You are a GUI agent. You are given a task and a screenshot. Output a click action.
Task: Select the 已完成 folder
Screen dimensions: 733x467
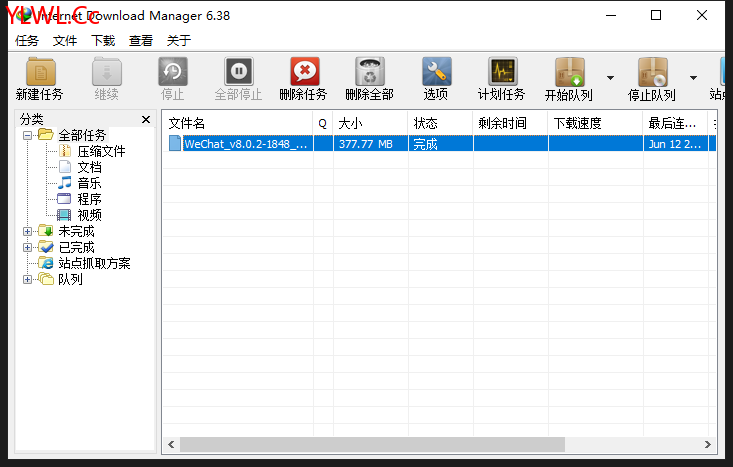[76, 247]
